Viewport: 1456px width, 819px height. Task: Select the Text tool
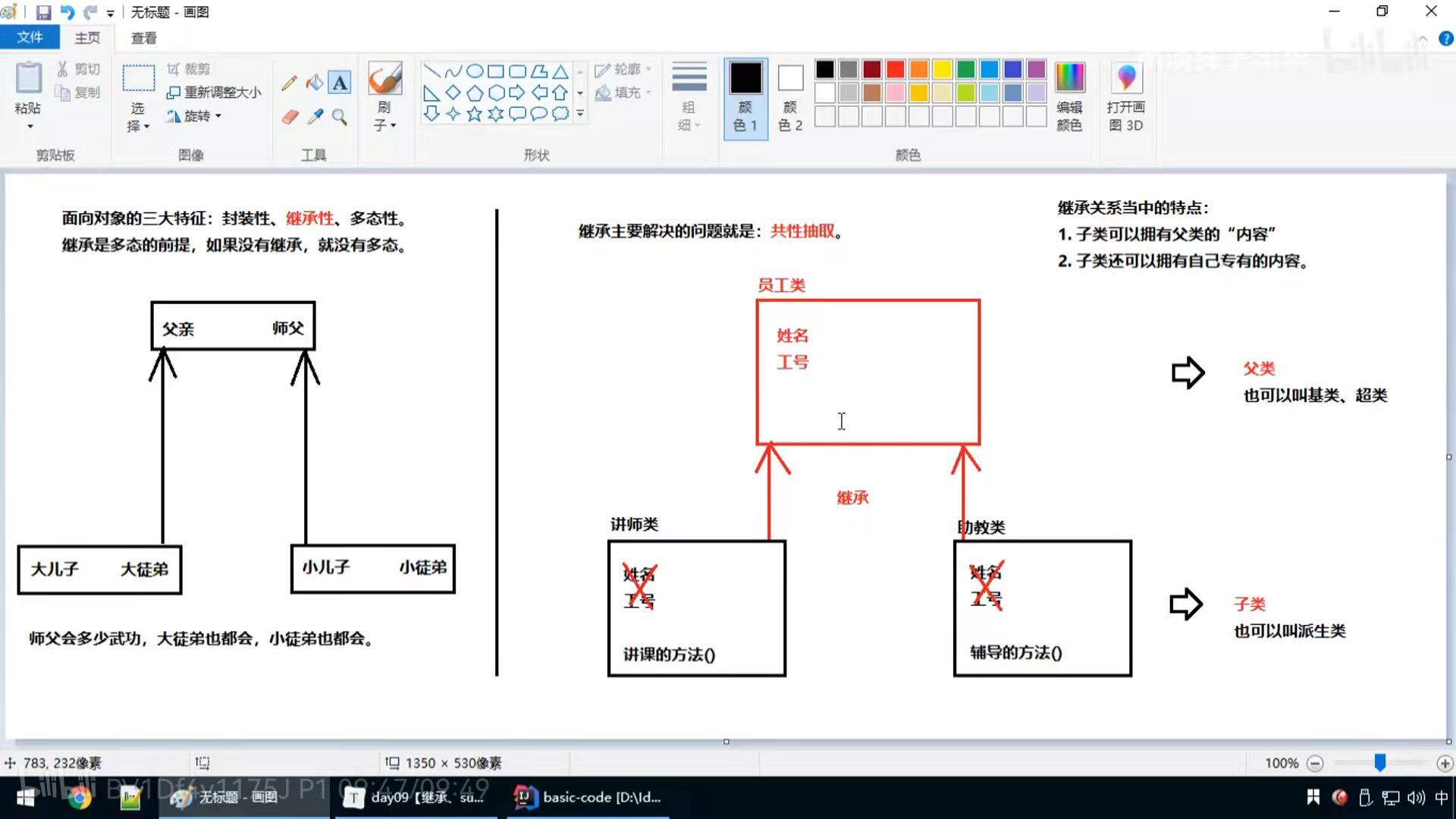click(x=340, y=83)
